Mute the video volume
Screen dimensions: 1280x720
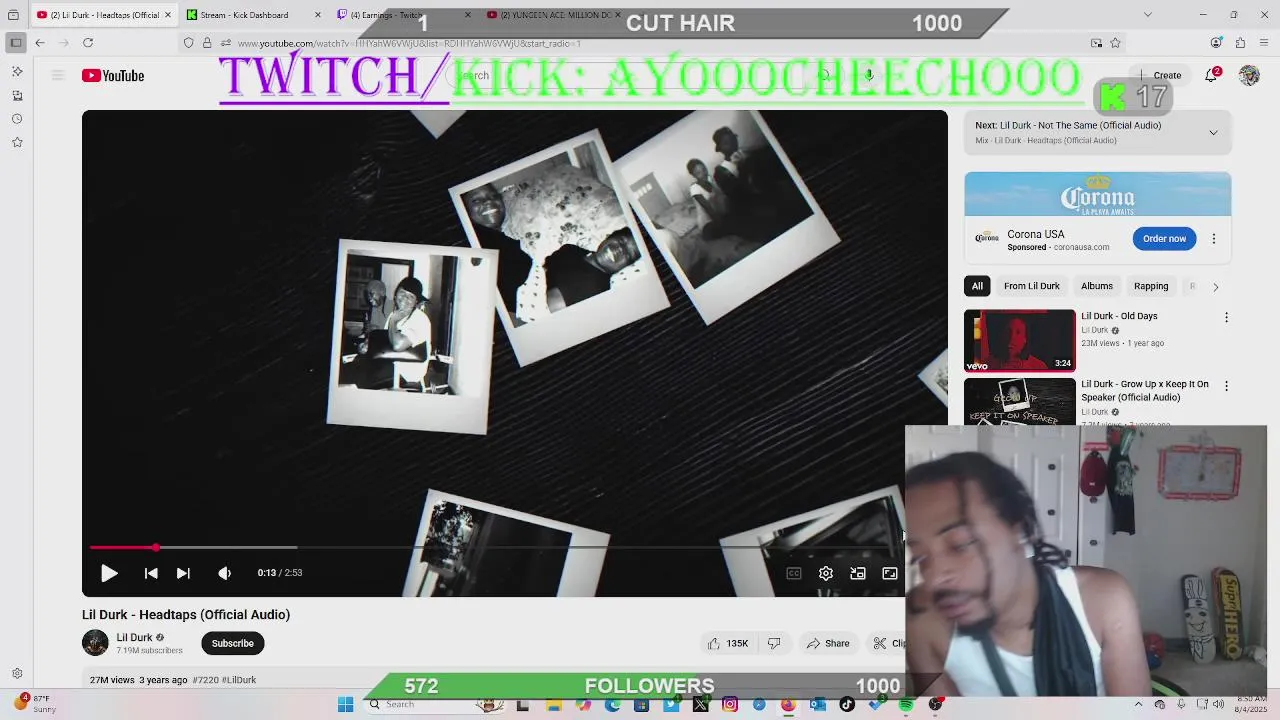(224, 573)
